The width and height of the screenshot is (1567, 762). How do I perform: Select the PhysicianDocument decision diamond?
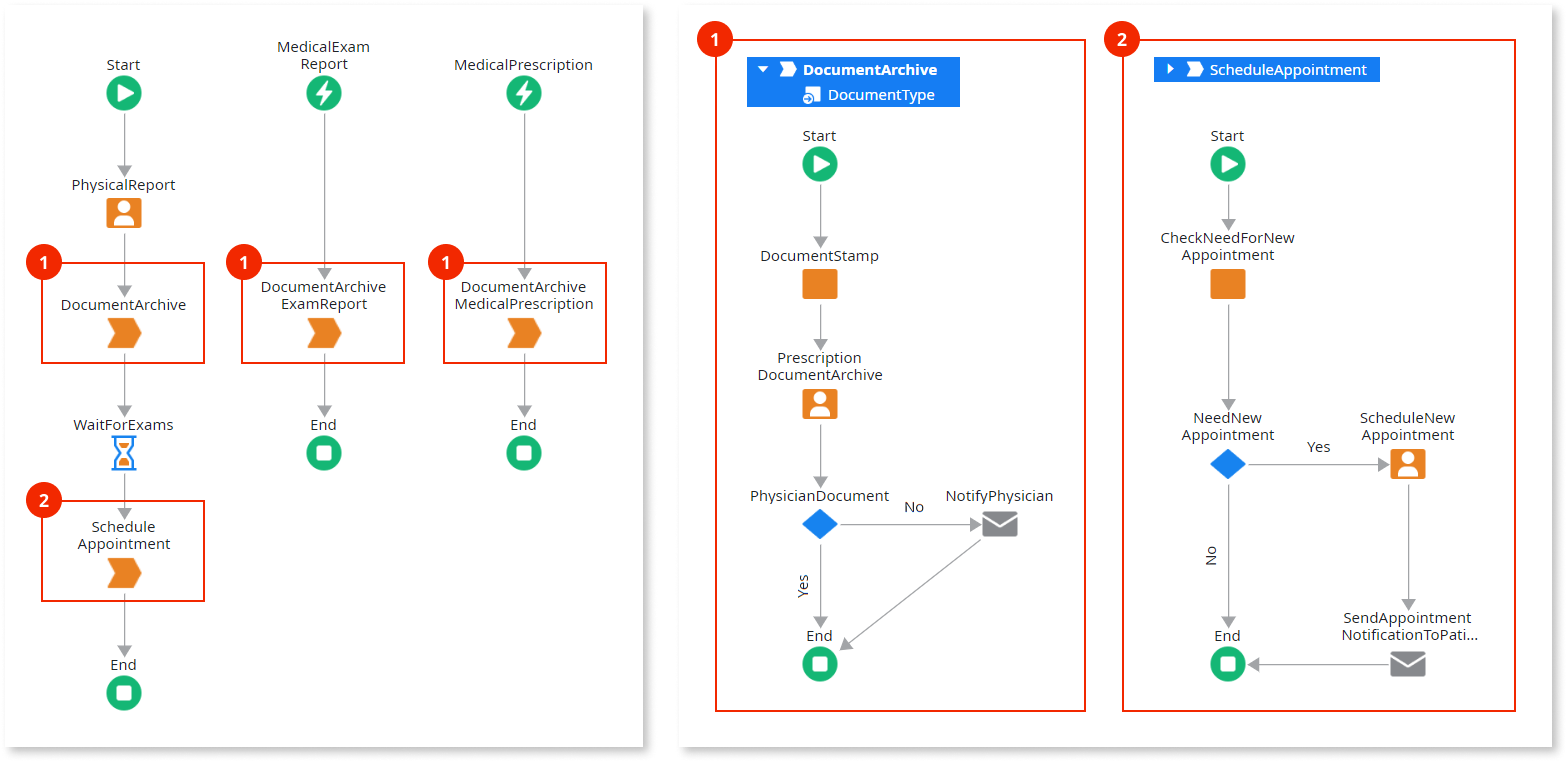[820, 524]
